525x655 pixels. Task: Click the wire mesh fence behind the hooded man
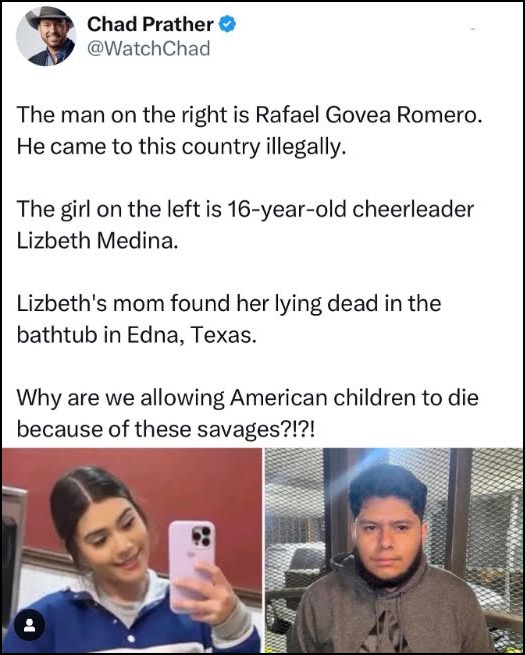tap(493, 522)
